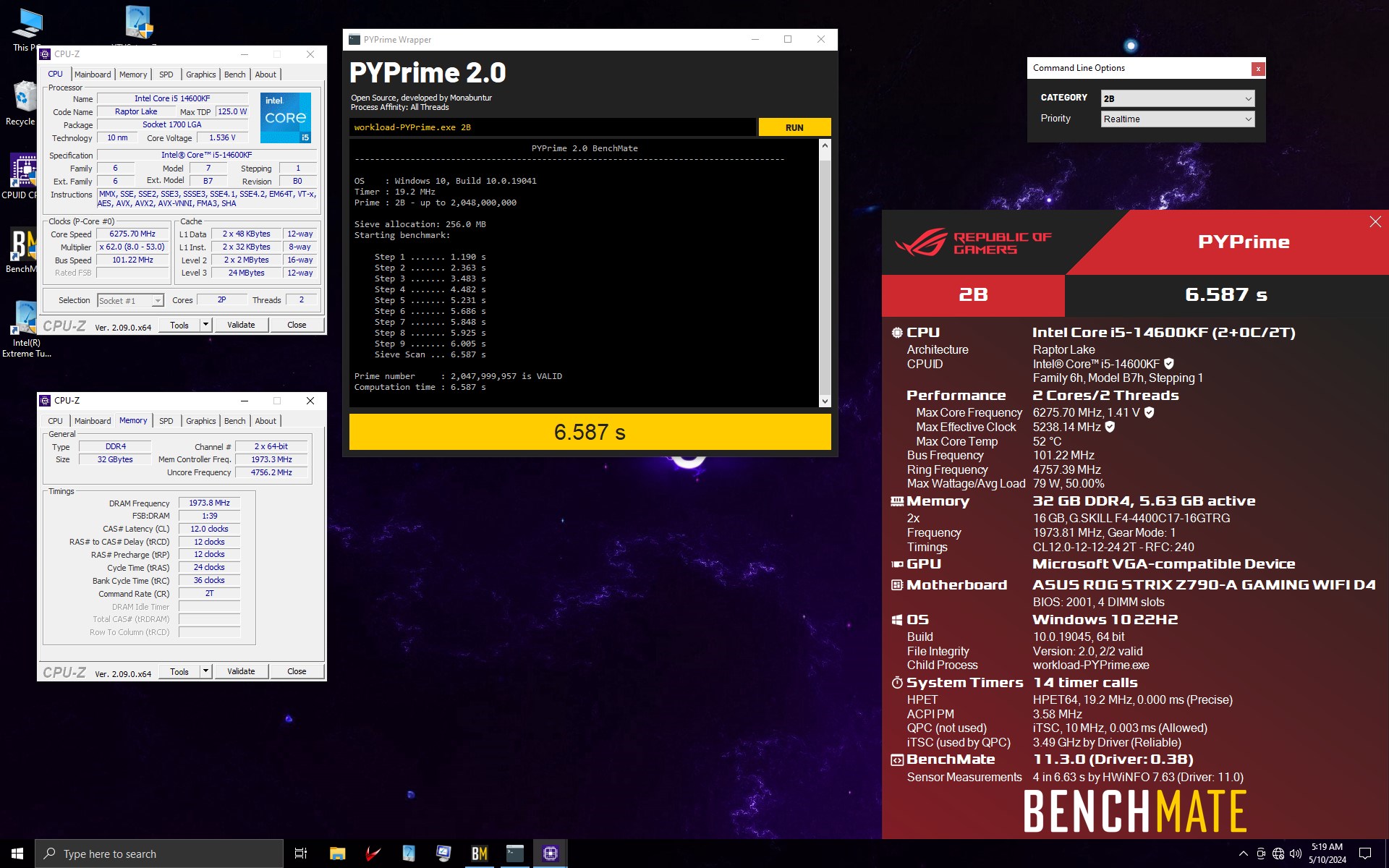Switch to Mainboard tab in top CPU-Z
Screen dimensions: 1389x868
click(93, 75)
